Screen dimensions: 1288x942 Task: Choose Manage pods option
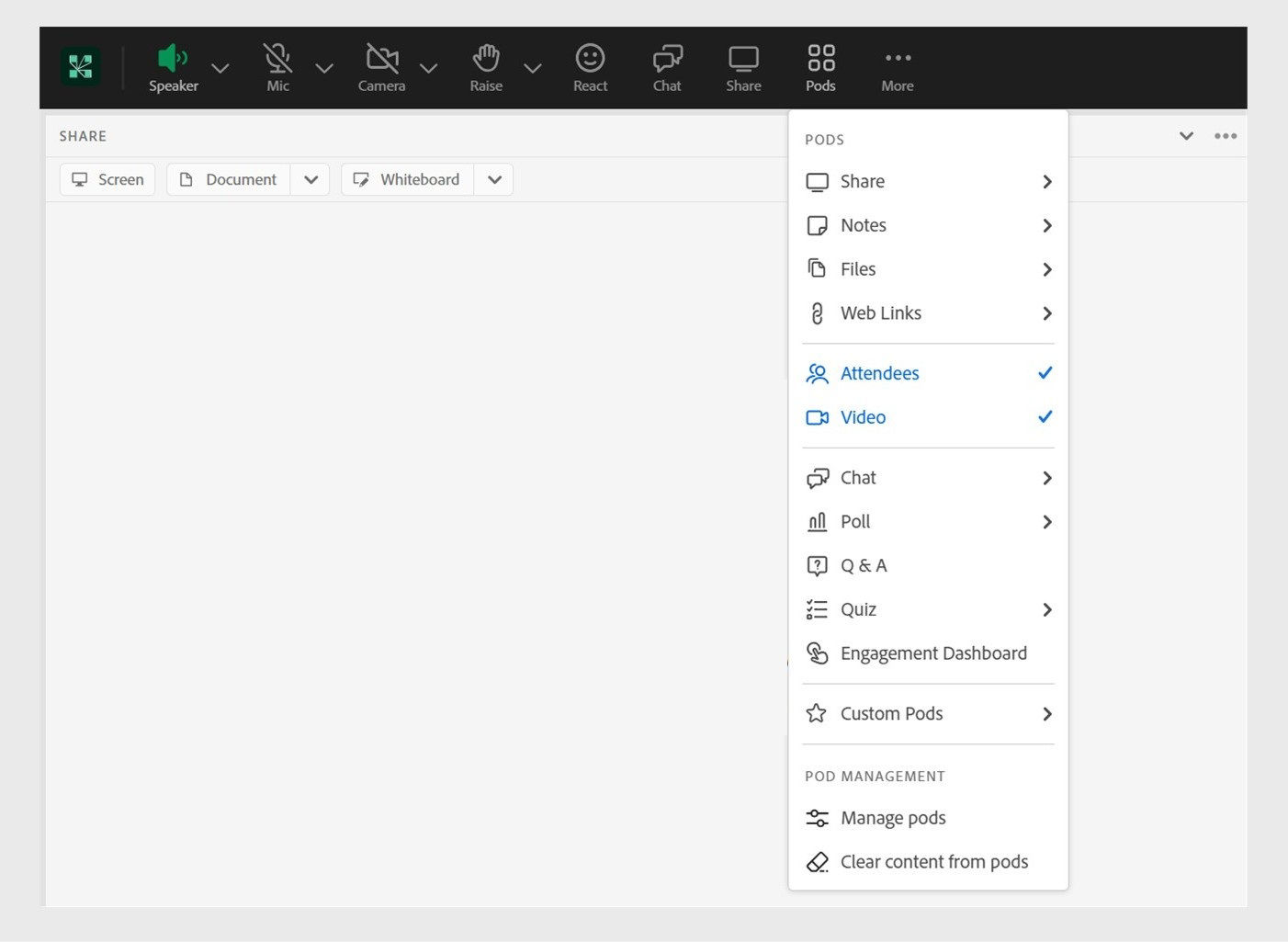pyautogui.click(x=892, y=818)
